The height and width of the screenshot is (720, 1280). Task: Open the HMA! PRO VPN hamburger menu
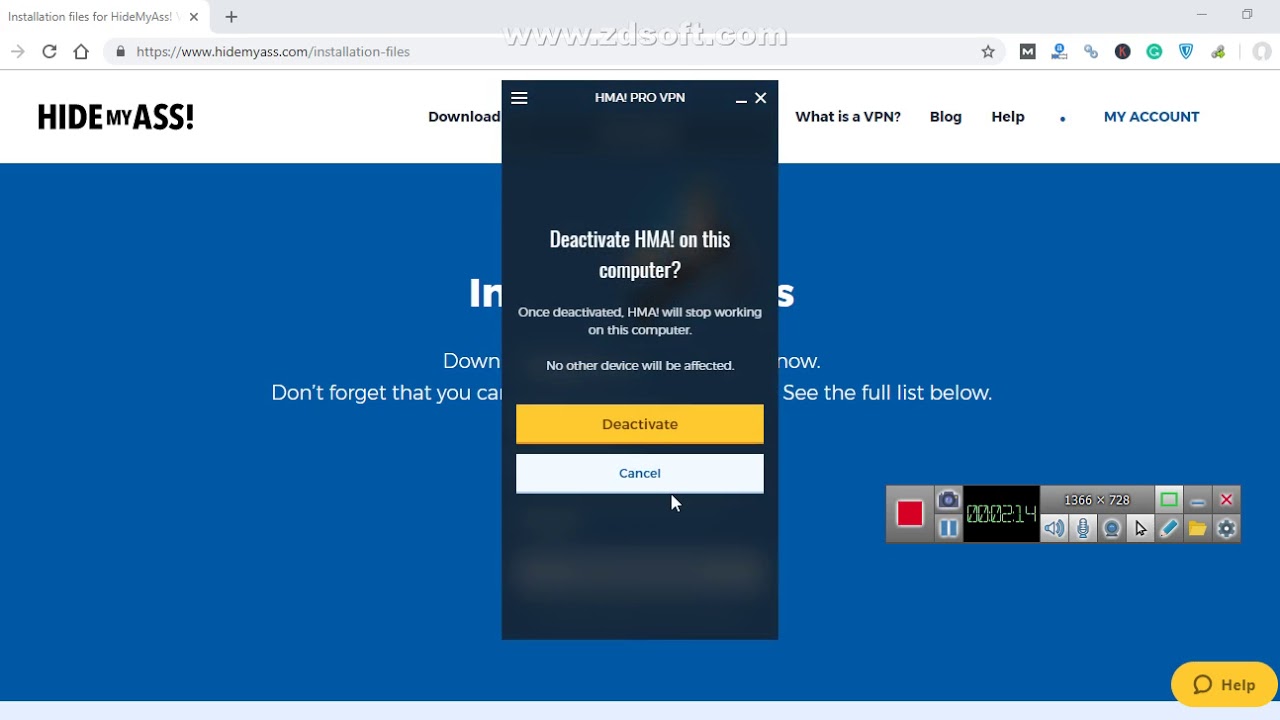pyautogui.click(x=519, y=98)
